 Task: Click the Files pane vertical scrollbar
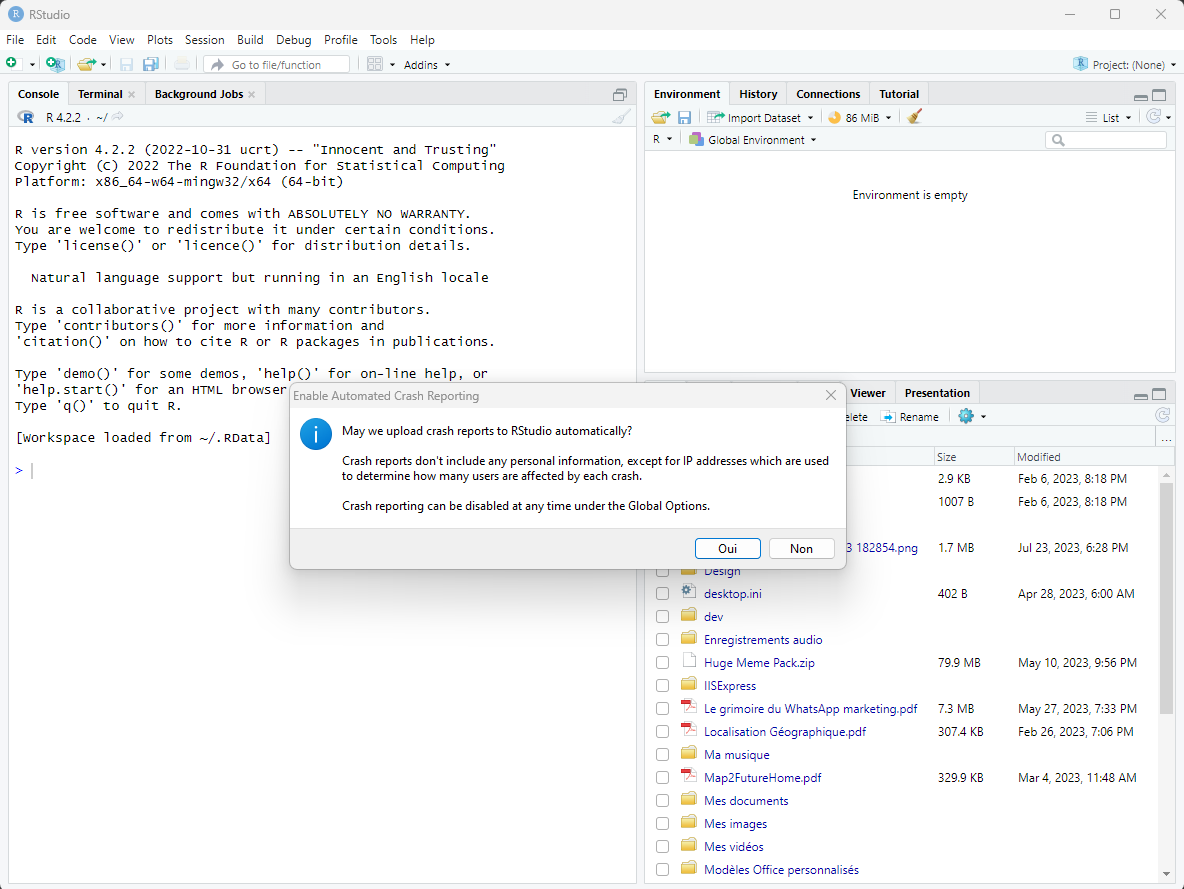click(x=1166, y=597)
